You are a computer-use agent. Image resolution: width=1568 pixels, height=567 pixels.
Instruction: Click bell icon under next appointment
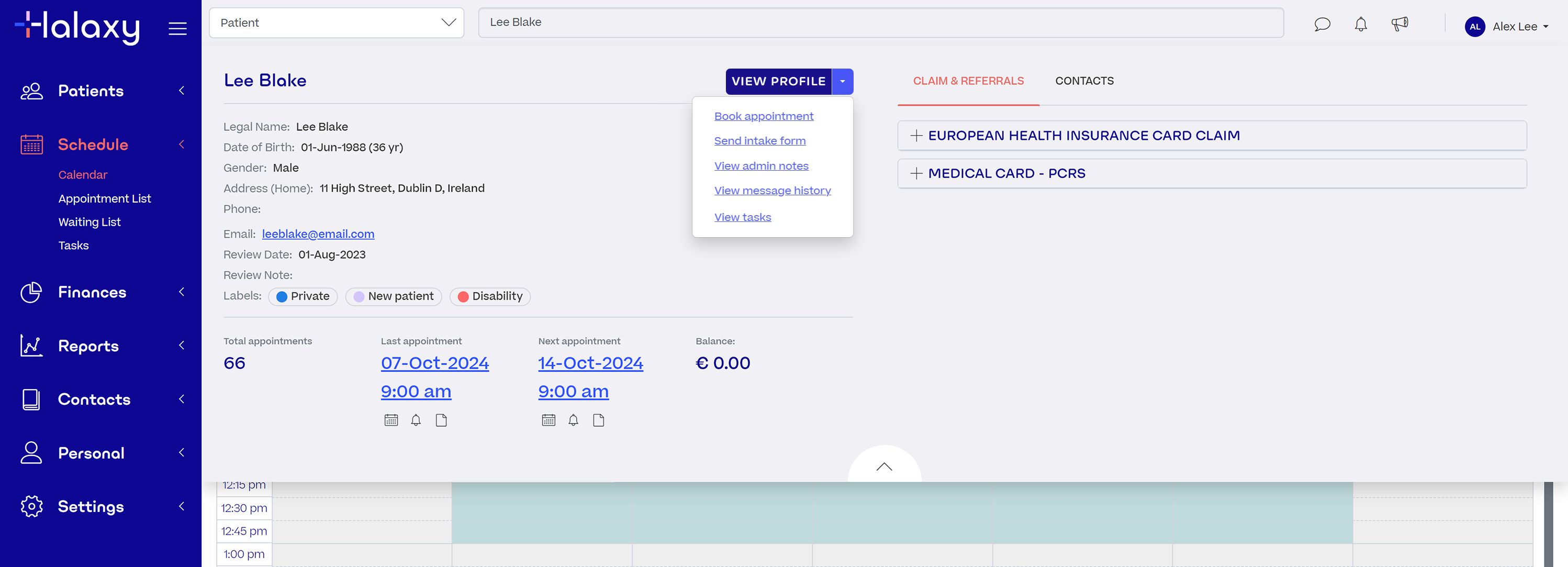click(574, 420)
